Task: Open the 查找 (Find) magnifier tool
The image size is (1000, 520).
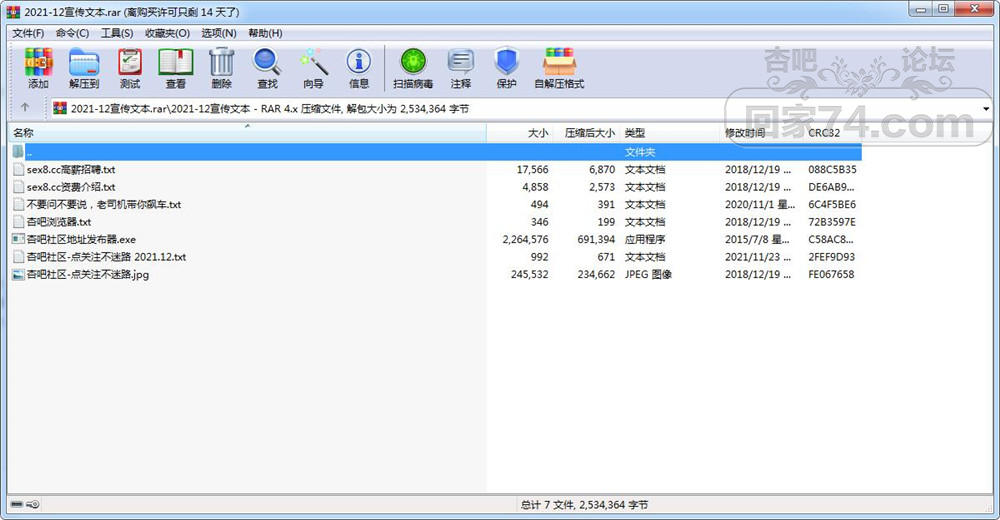Action: coord(267,68)
